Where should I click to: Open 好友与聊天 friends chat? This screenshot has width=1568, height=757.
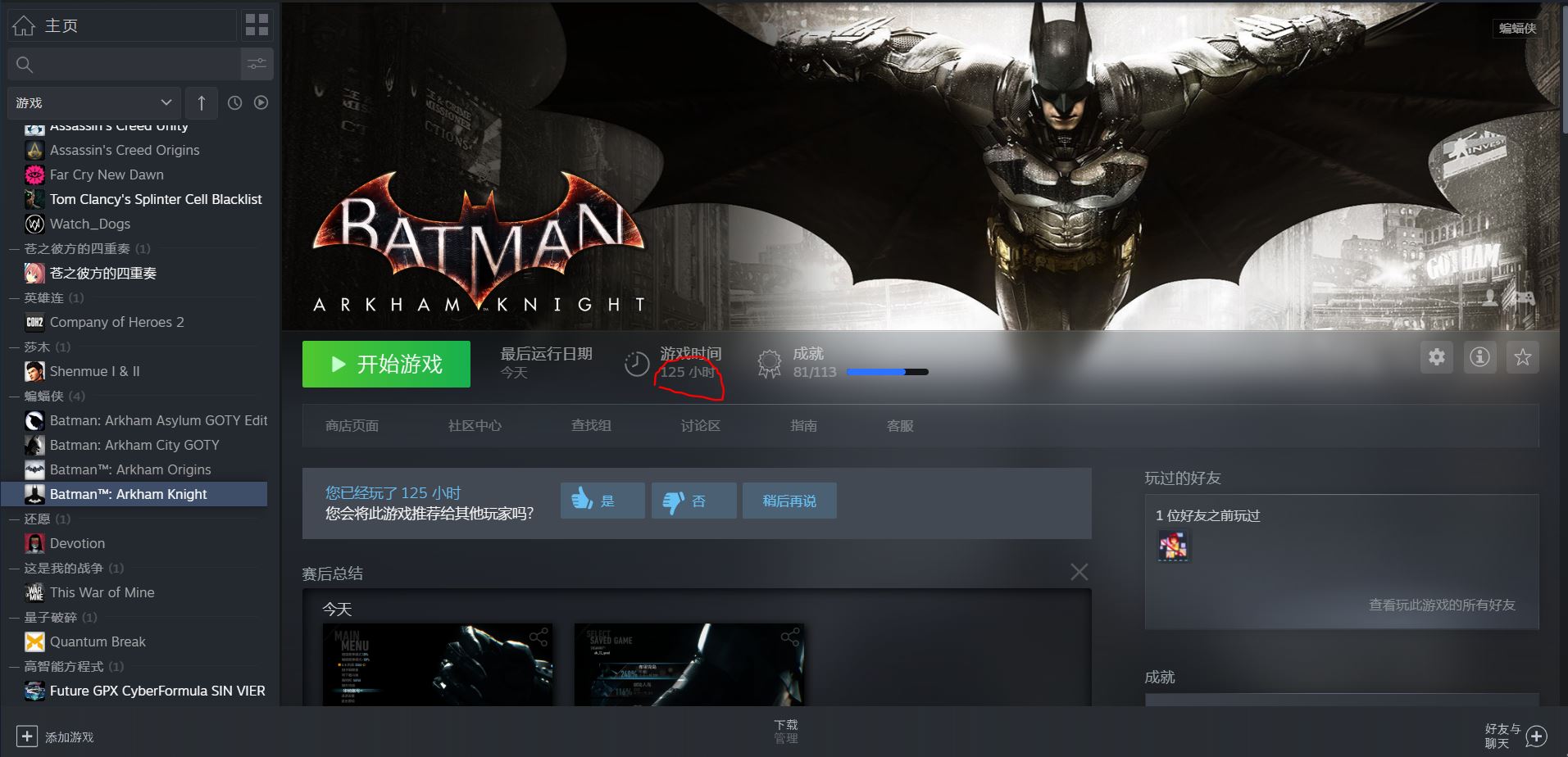[1516, 736]
